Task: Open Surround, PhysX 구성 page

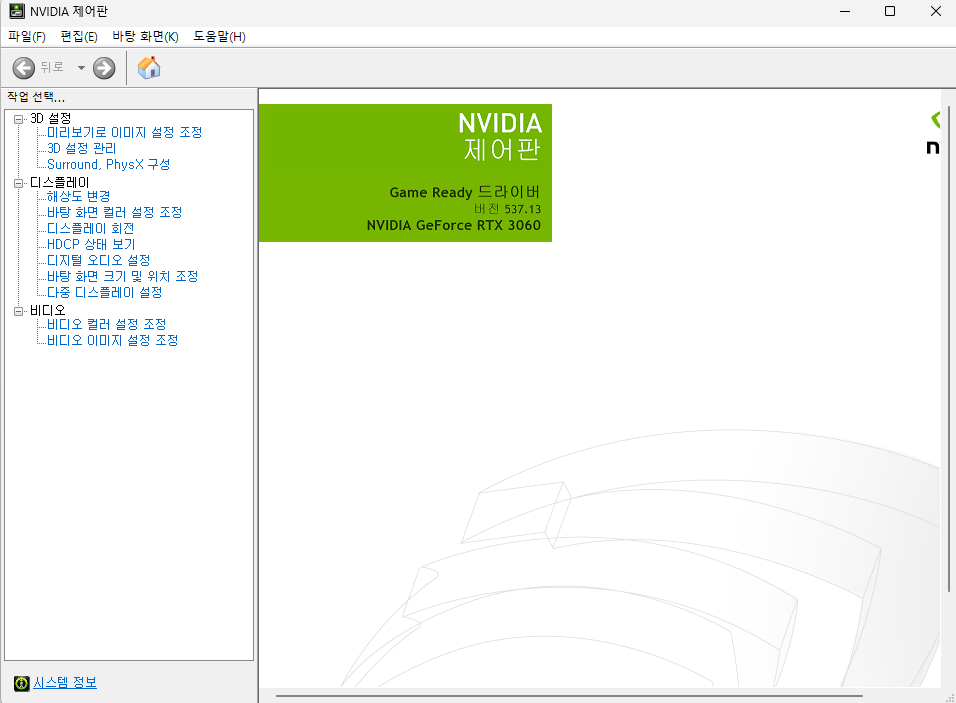Action: click(x=109, y=165)
